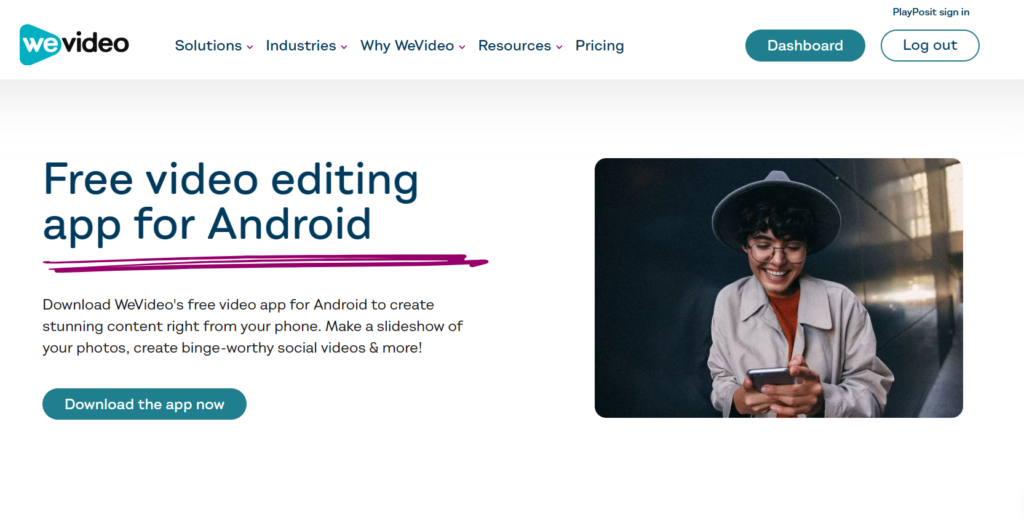The image size is (1024, 528).
Task: Click the hero photo of woman with phone
Action: [x=778, y=288]
